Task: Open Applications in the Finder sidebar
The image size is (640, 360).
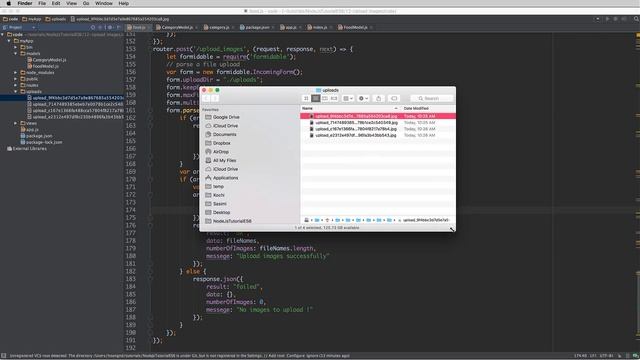Action: pyautogui.click(x=222, y=178)
